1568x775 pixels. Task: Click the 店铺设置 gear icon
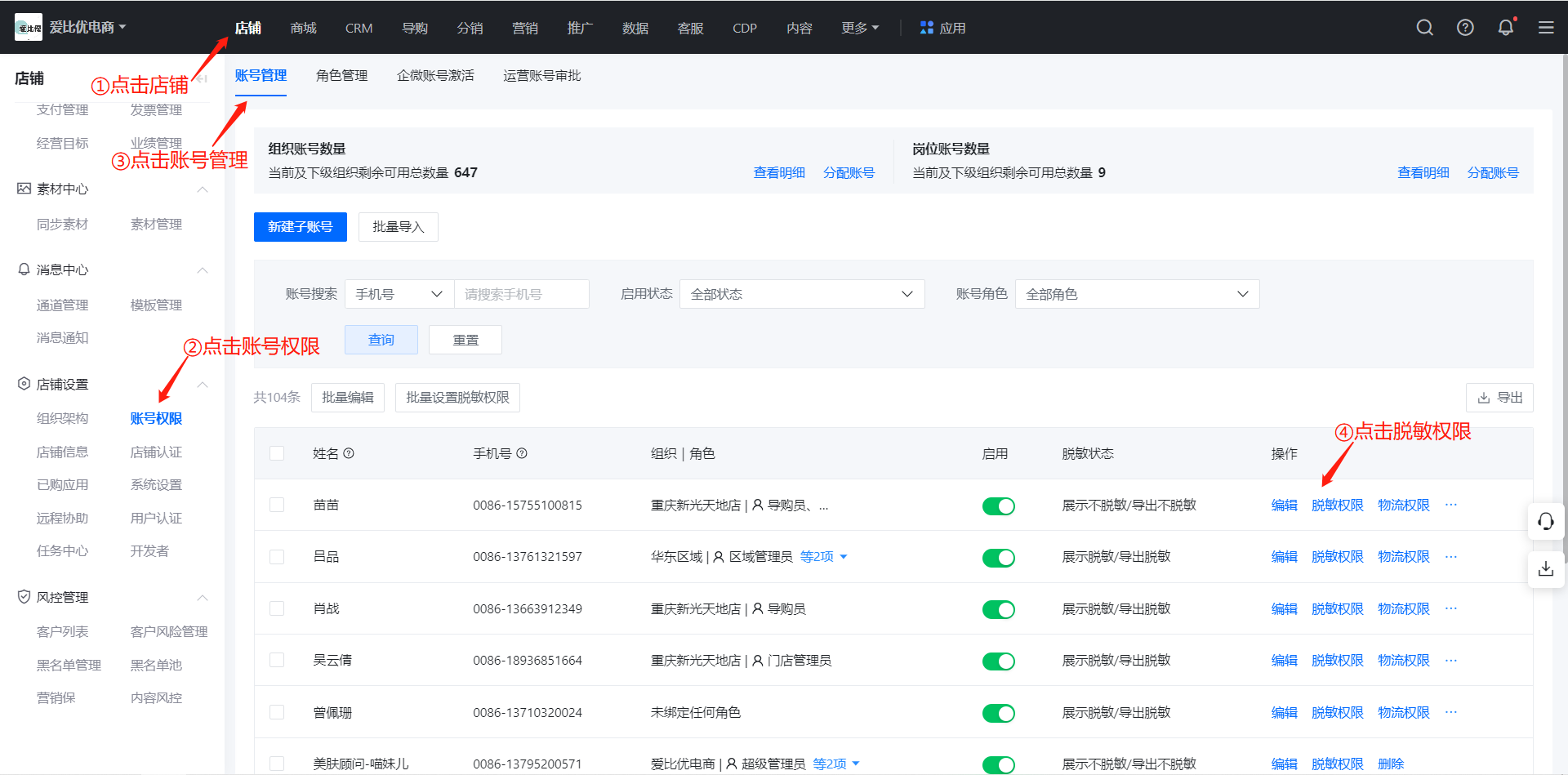(24, 384)
